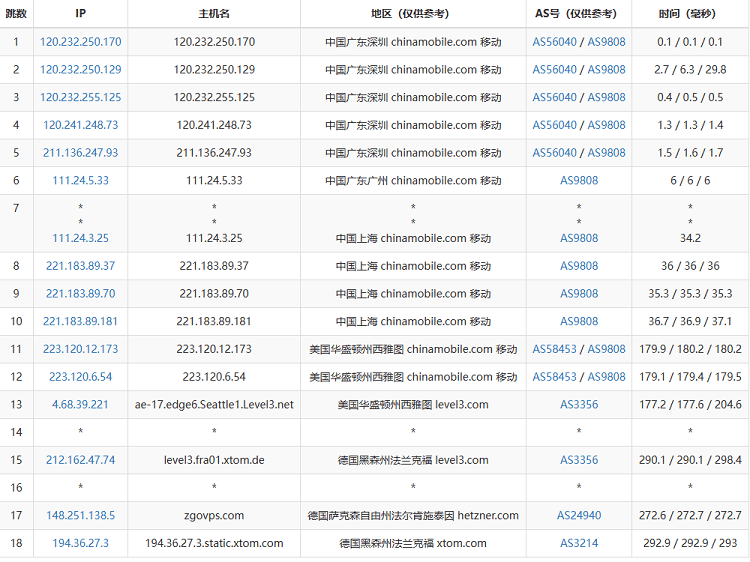Image resolution: width=750 pixels, height=562 pixels.
Task: Open IP link 120.232.250.170
Action: 80,42
